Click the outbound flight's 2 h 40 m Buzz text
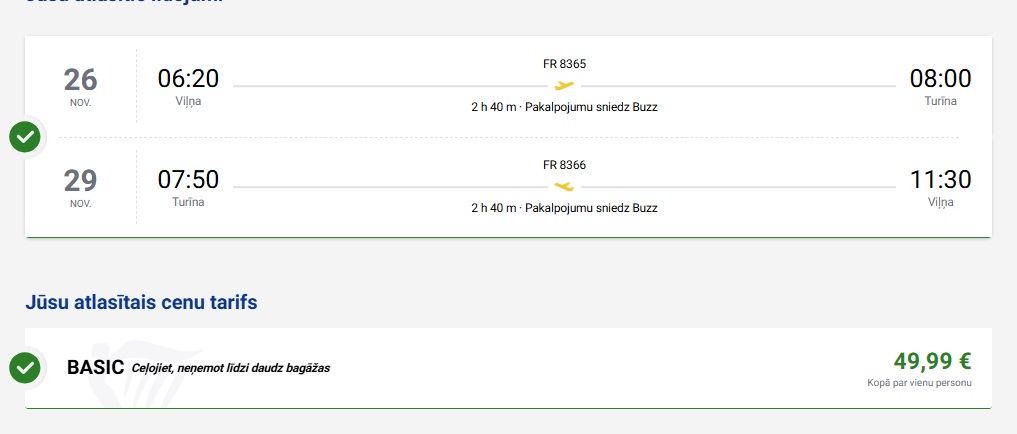Image resolution: width=1017 pixels, height=434 pixels. 565,108
